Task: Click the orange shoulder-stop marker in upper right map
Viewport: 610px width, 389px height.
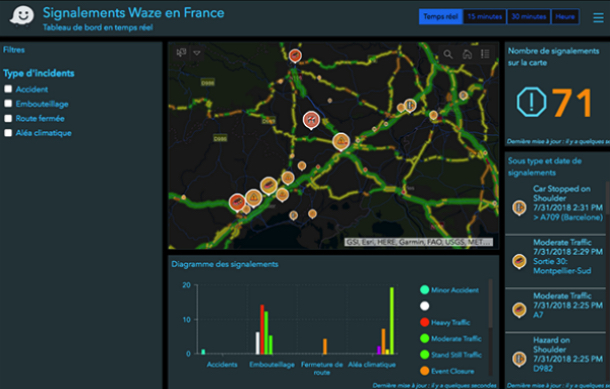Action: (x=410, y=105)
